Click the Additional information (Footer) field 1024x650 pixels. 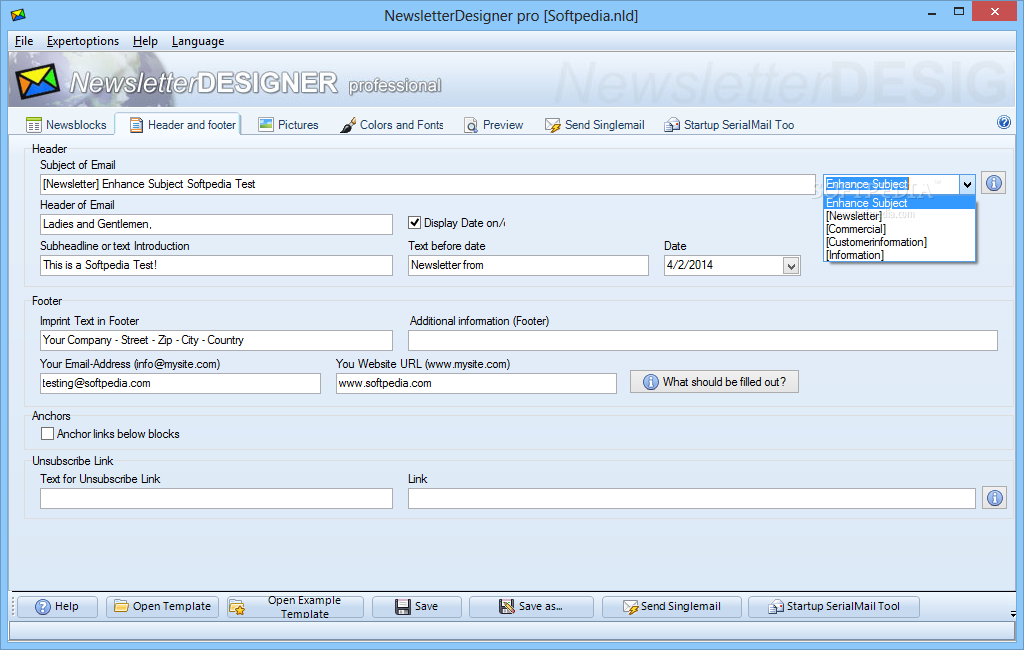[x=703, y=340]
